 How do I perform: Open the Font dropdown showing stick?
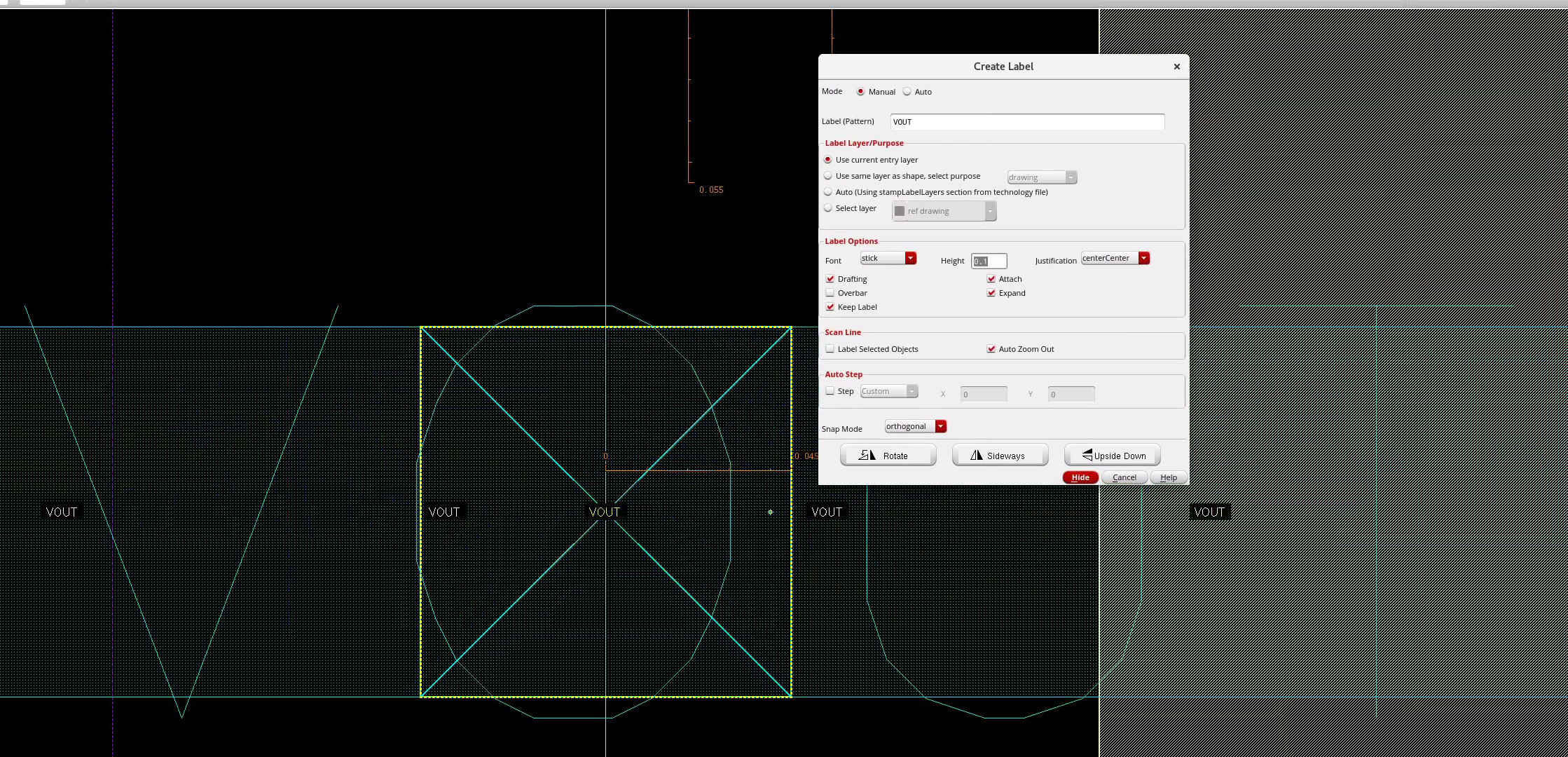click(888, 258)
